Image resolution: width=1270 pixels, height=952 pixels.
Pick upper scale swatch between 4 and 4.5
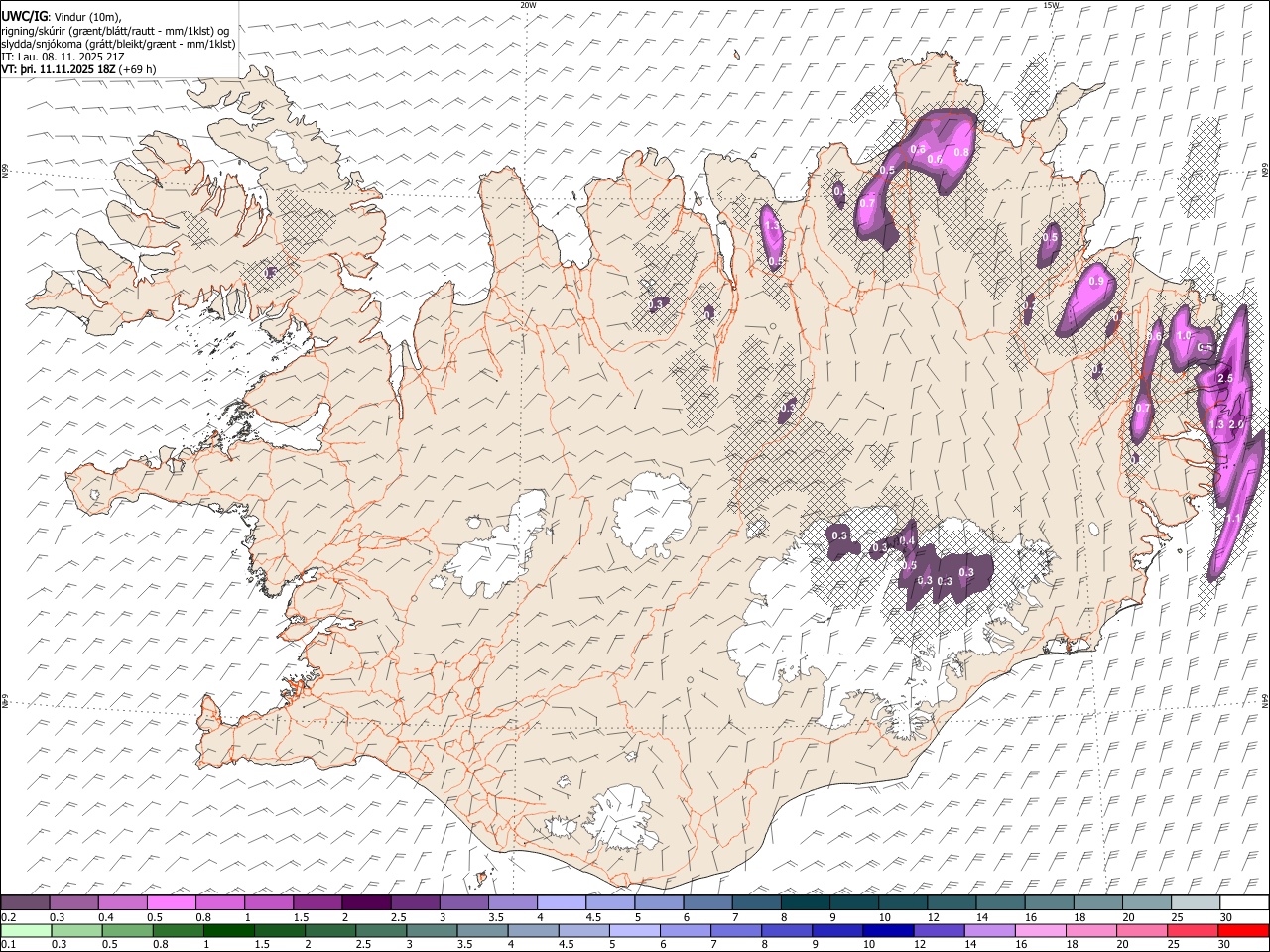(562, 903)
